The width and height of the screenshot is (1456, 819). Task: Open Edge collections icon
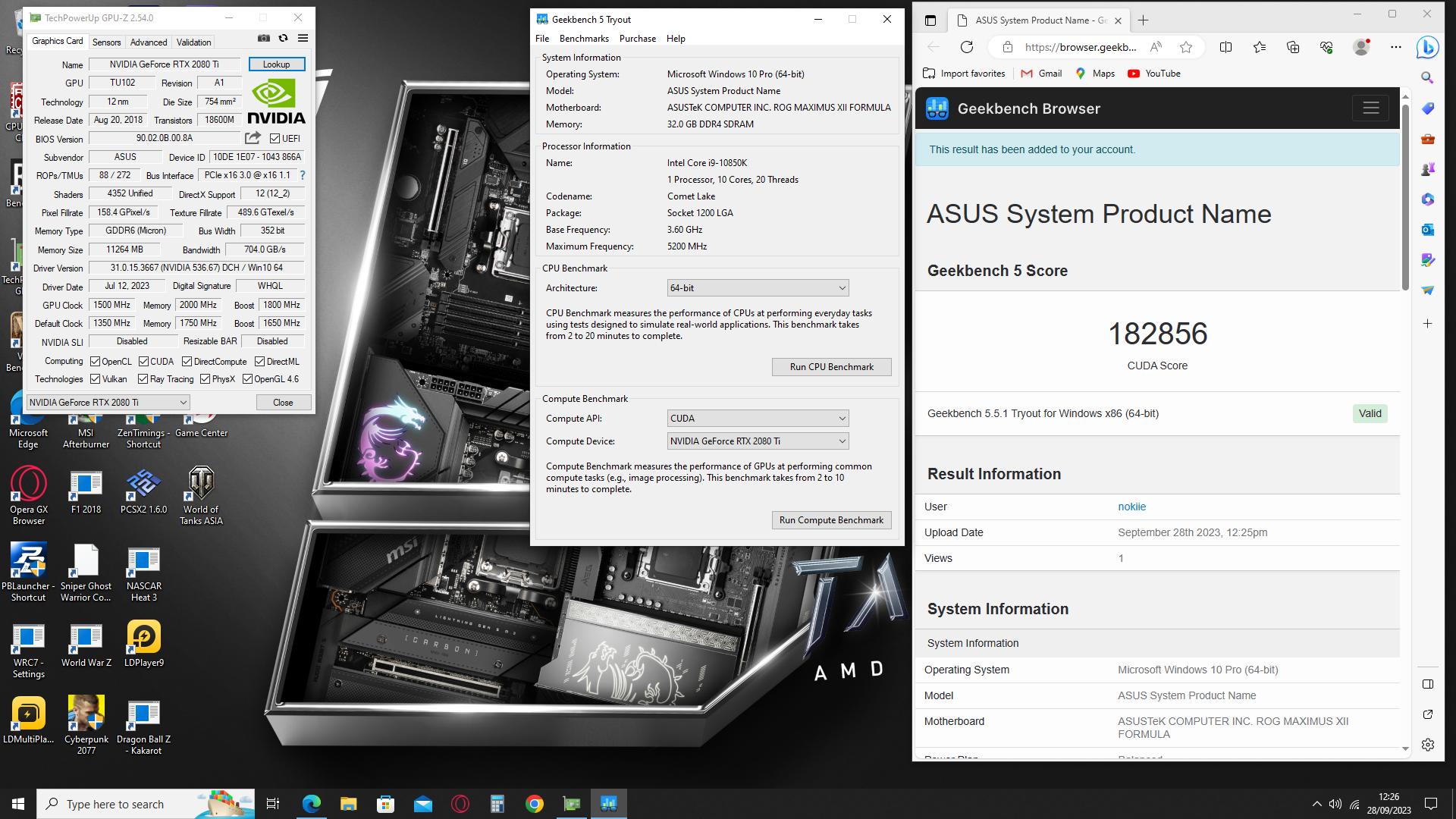pyautogui.click(x=1293, y=47)
